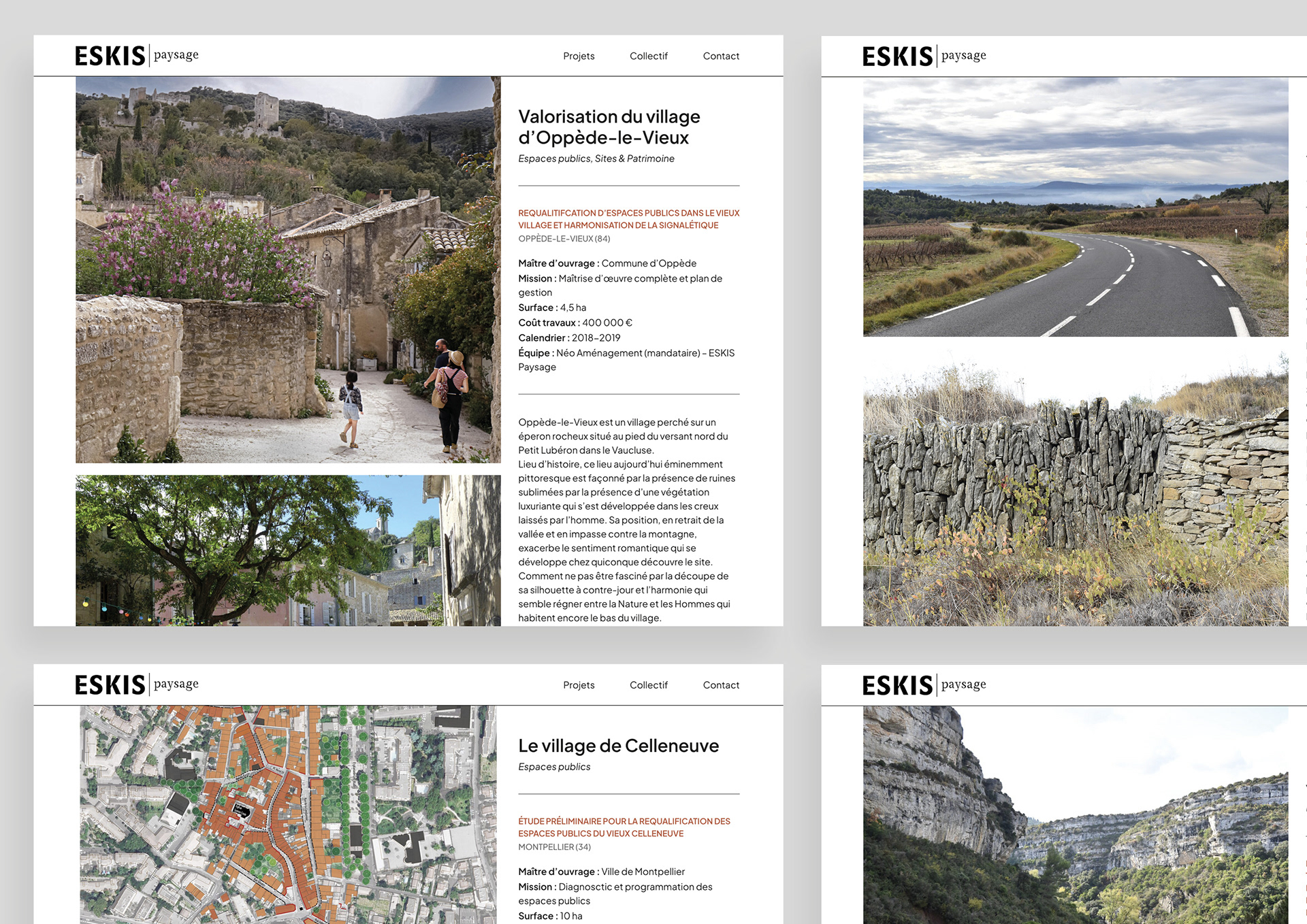Open Projets in the Celleneuve page navigation
Viewport: 1307px width, 924px height.
pos(579,685)
